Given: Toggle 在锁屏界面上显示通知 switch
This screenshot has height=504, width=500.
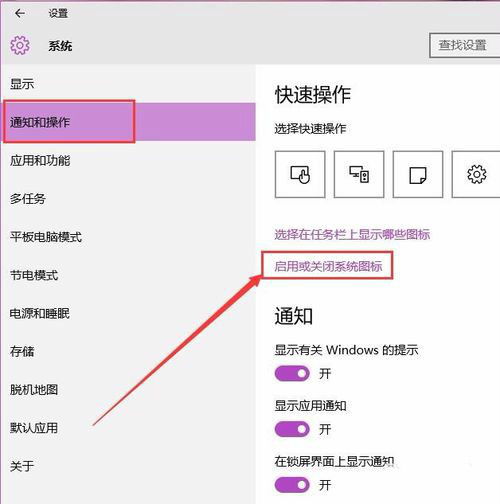Looking at the screenshot, I should coord(292,485).
